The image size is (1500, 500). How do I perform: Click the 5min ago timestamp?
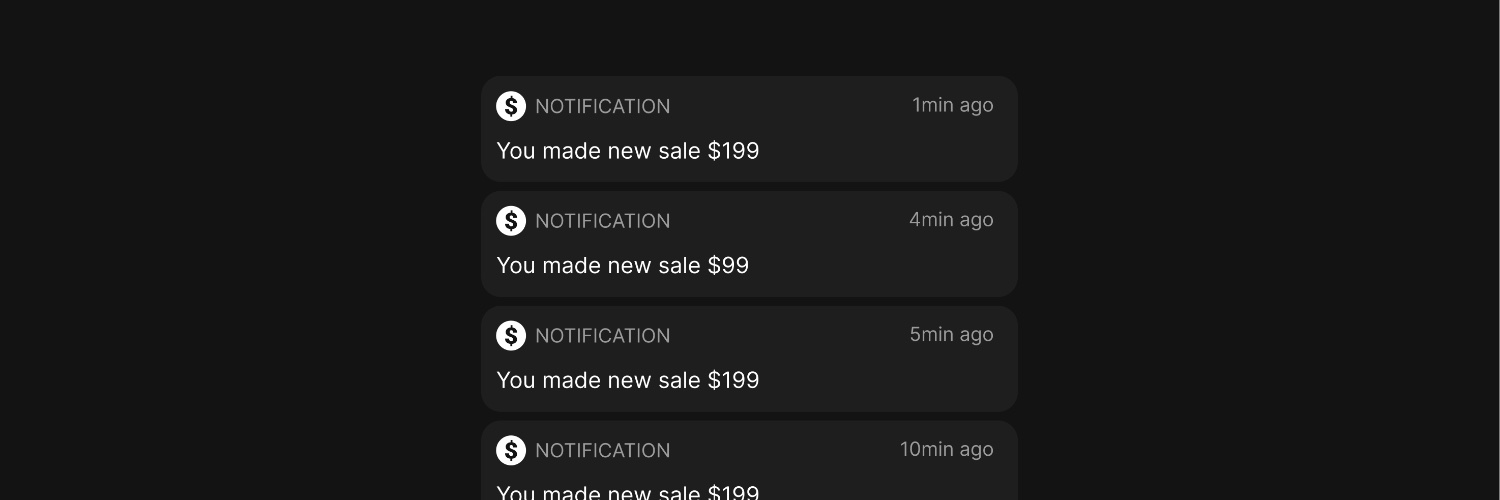click(951, 335)
